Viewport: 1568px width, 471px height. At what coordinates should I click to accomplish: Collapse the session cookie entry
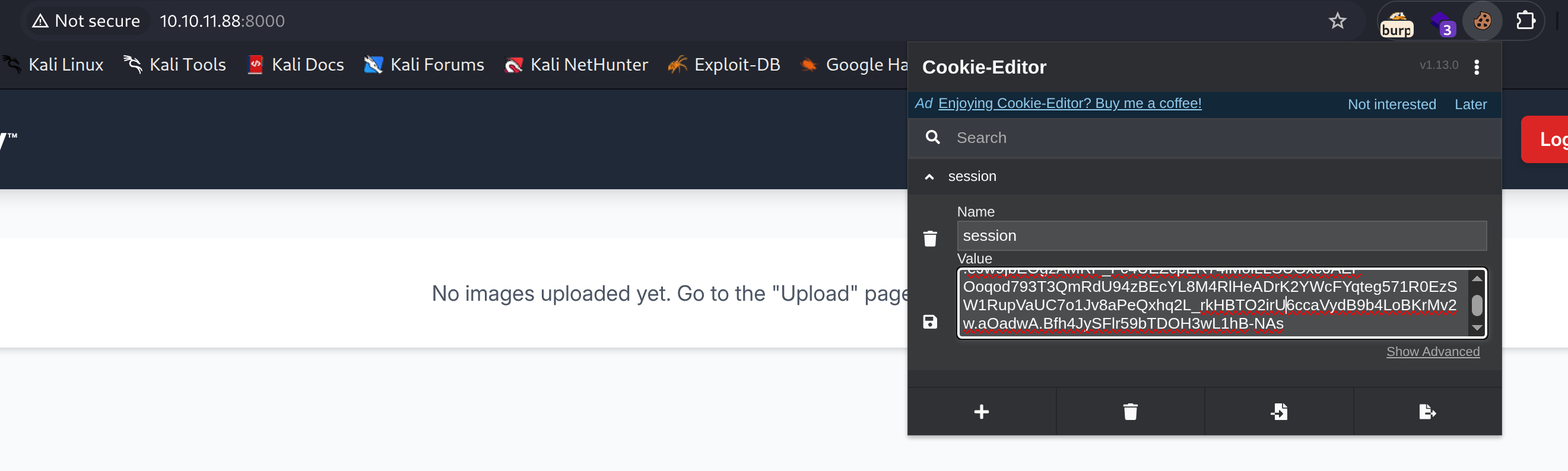coord(929,177)
